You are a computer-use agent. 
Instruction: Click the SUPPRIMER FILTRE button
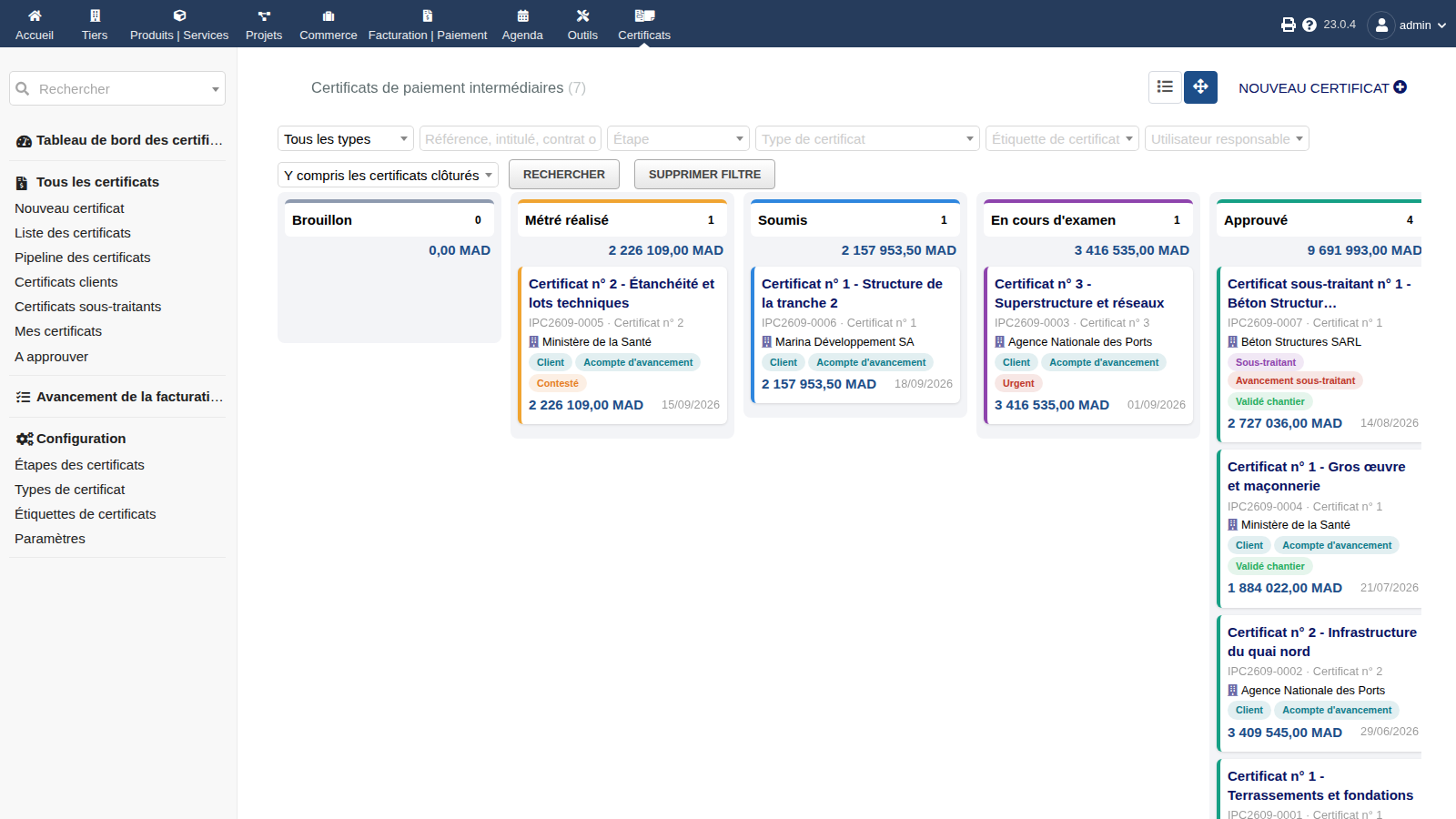click(x=704, y=174)
